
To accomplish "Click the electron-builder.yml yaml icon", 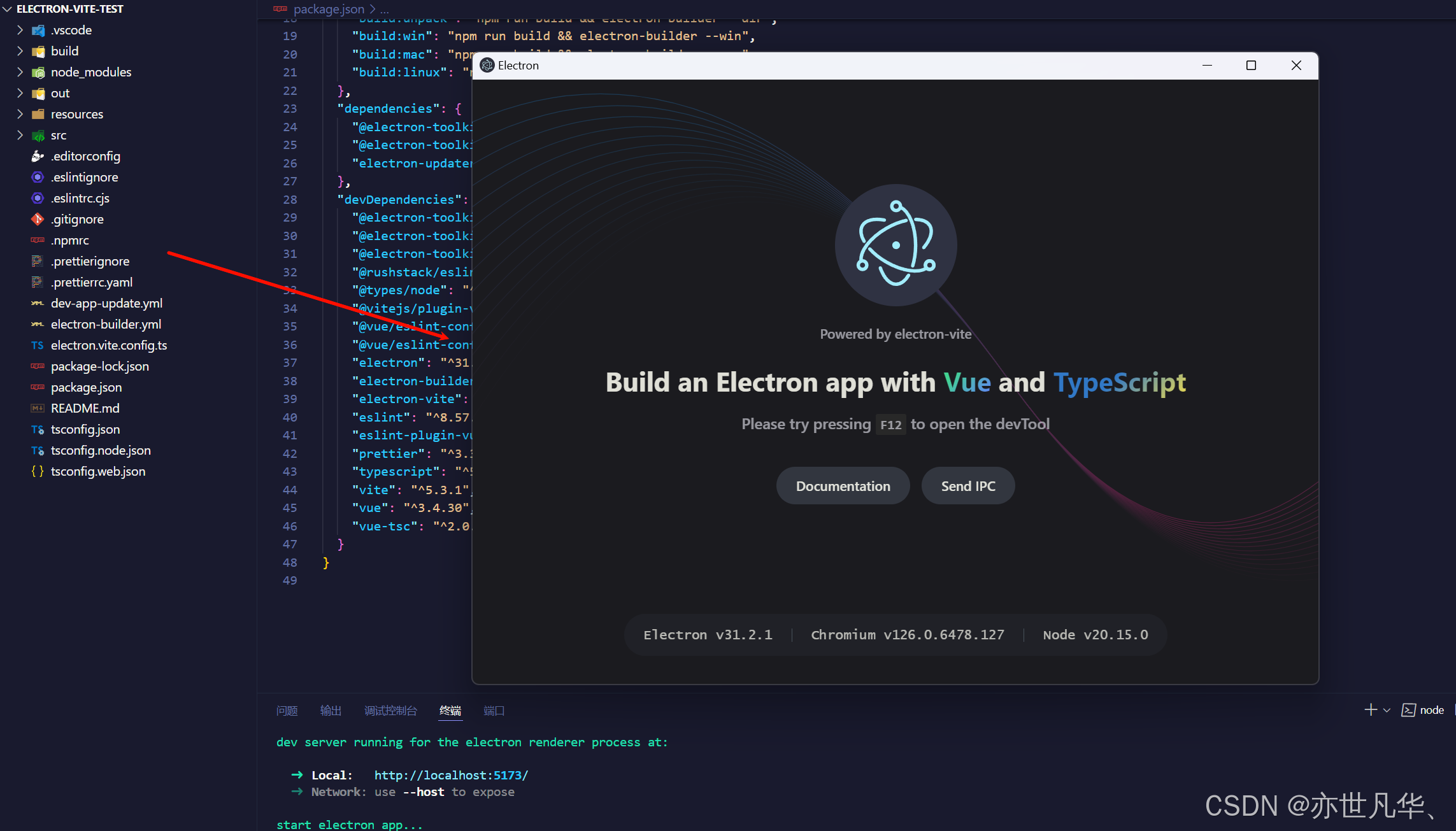I will [38, 324].
